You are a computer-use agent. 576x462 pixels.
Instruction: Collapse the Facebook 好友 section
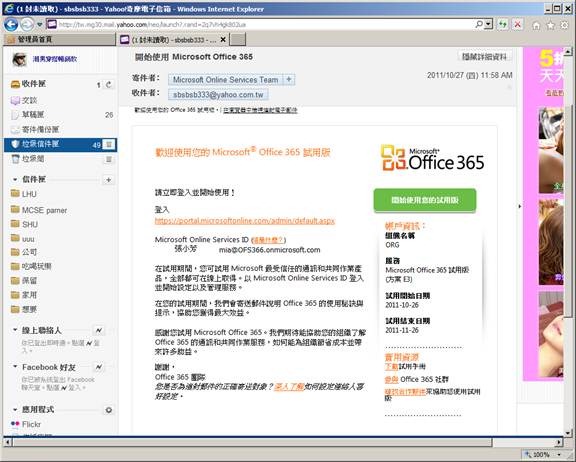(15, 367)
